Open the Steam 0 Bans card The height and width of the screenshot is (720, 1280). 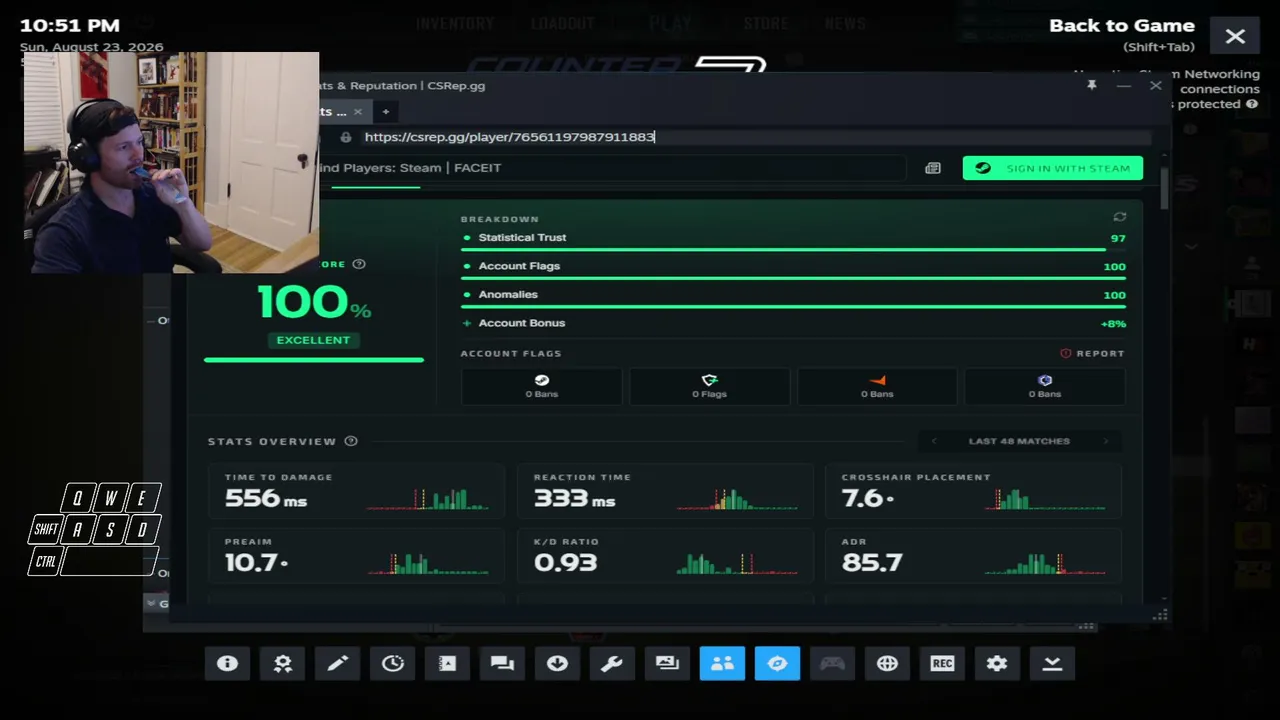pos(542,386)
